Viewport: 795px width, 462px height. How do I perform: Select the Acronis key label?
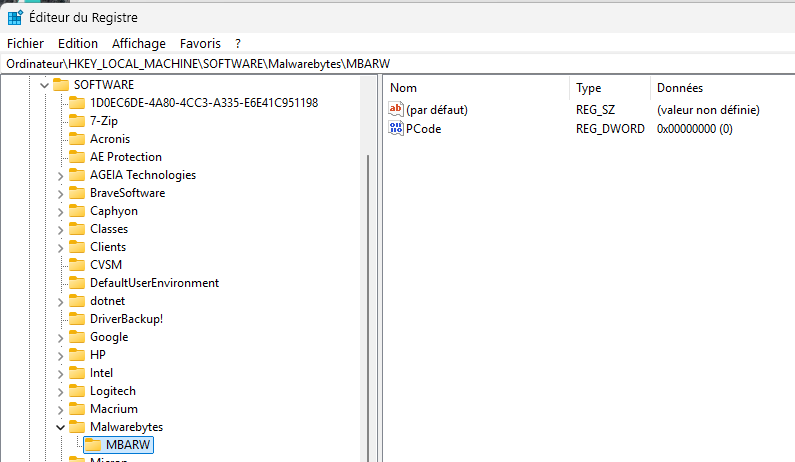click(110, 139)
